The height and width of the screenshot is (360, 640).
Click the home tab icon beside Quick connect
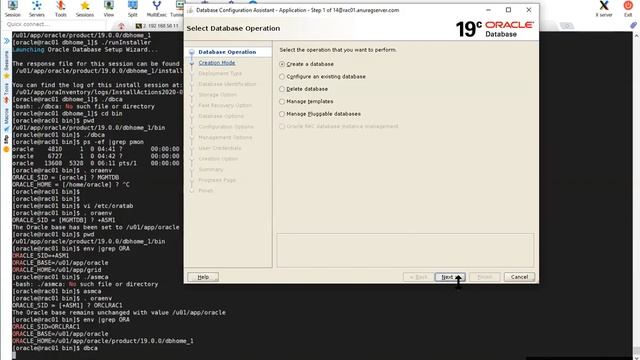121,26
